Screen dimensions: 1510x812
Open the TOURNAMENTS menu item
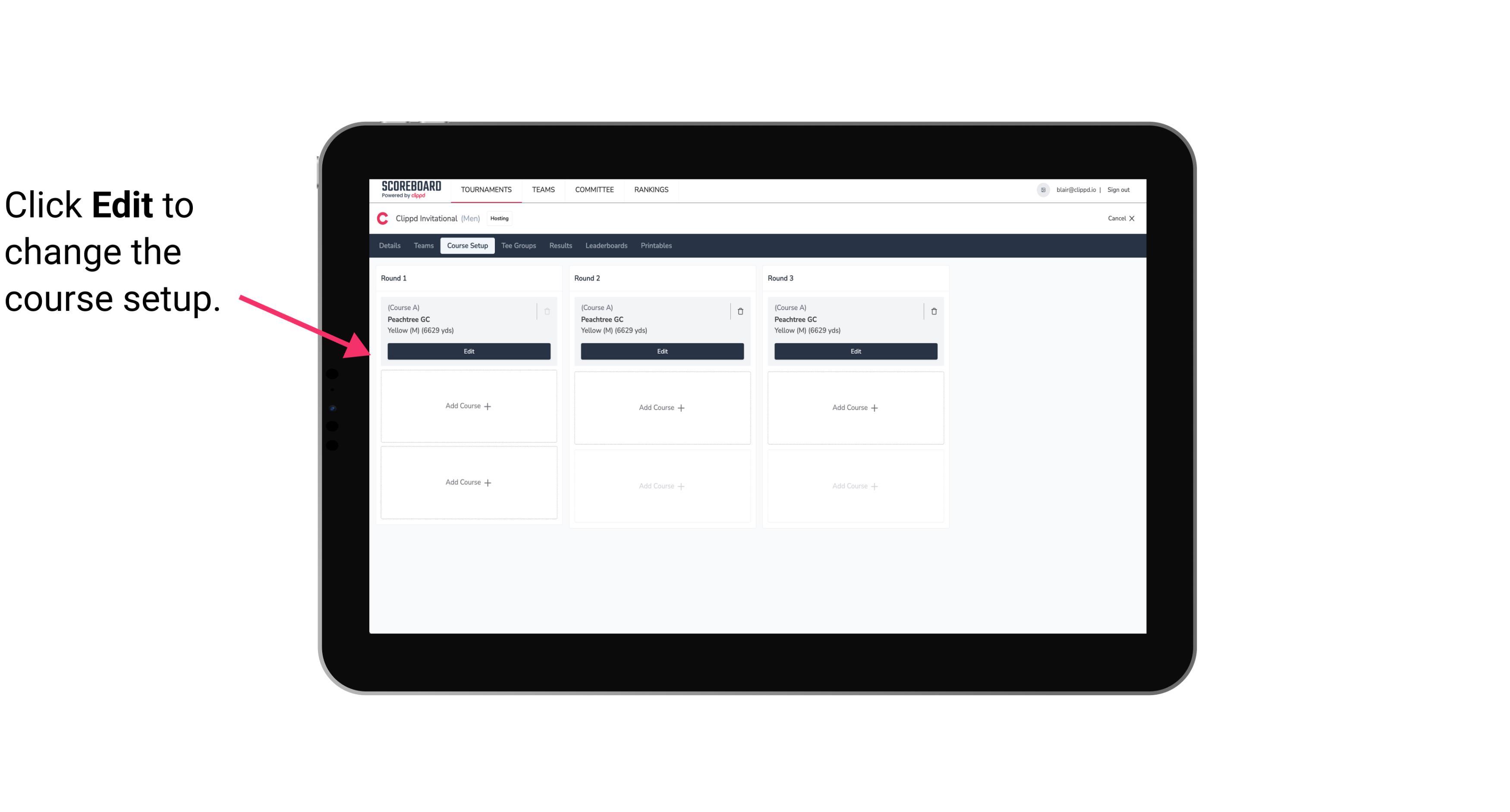[487, 189]
